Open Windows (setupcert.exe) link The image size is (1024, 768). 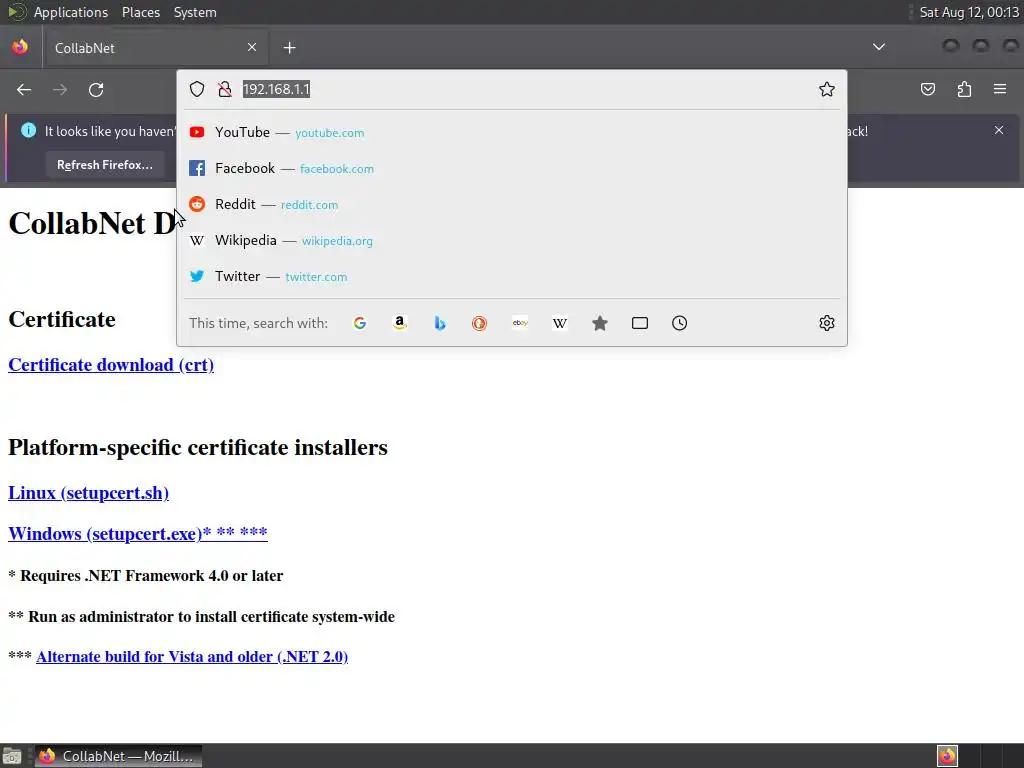pos(138,534)
